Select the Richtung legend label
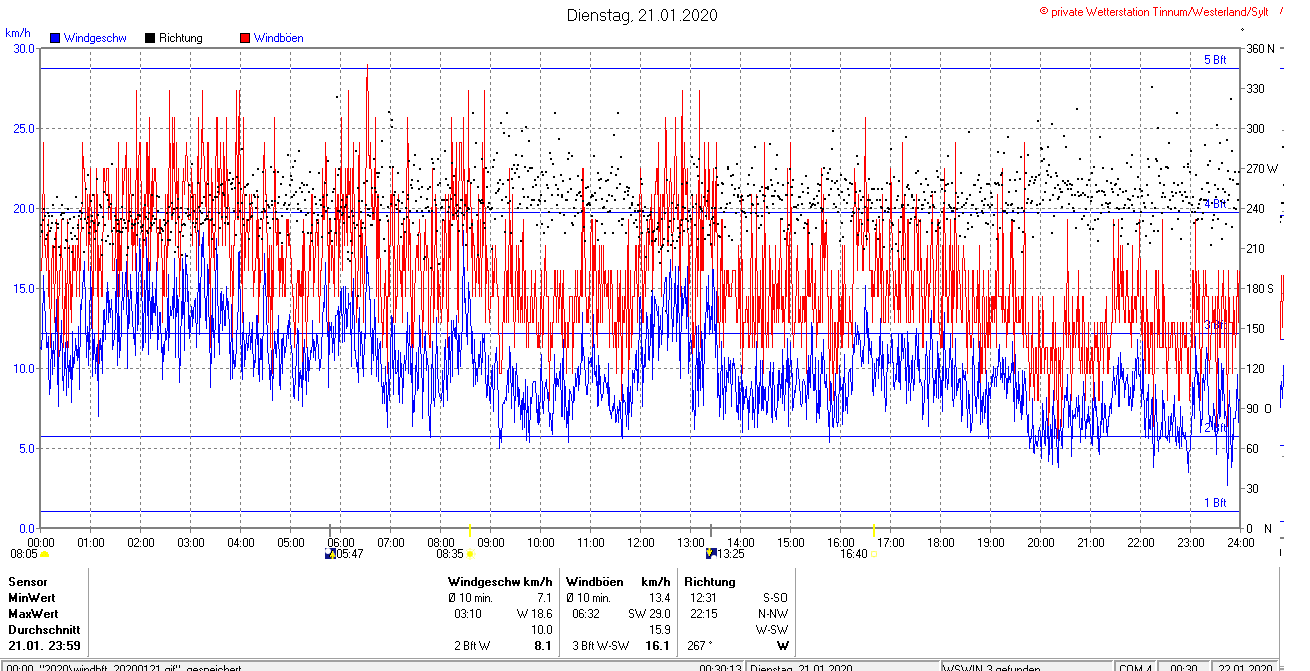 point(181,38)
